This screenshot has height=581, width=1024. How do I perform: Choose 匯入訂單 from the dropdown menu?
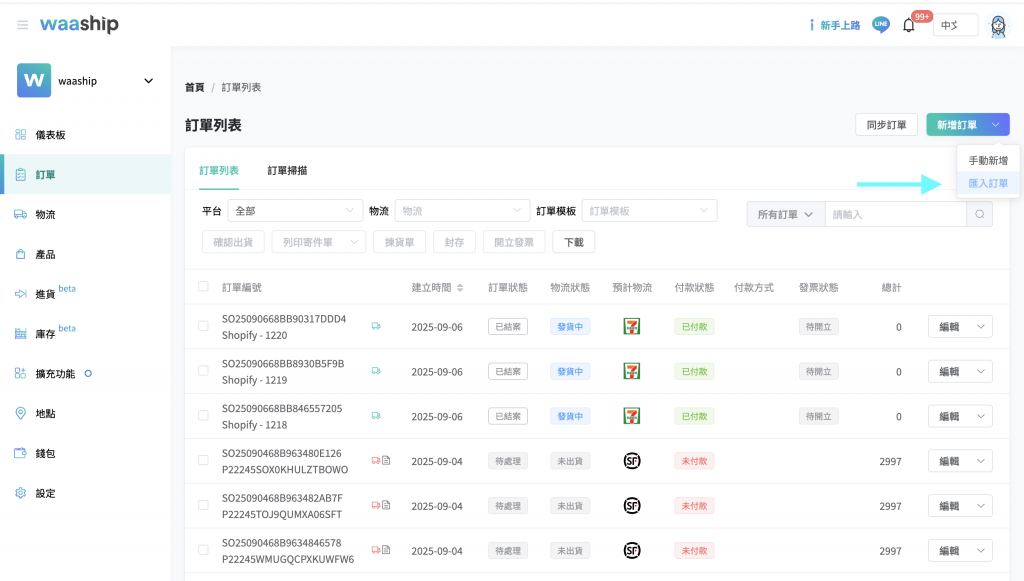pyautogui.click(x=988, y=184)
